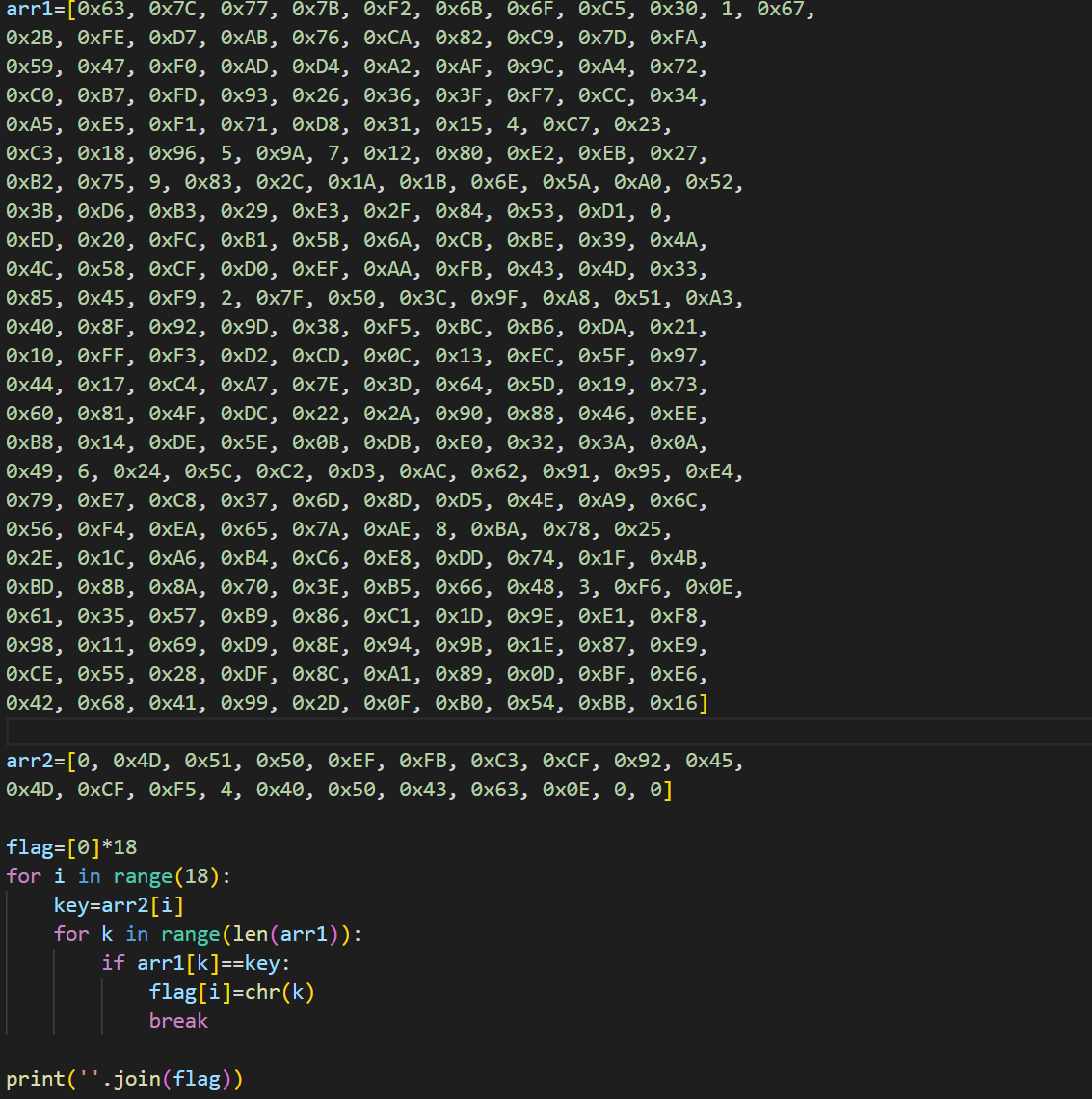Click the value 0xFF in arr1
1092x1099 pixels.
[x=101, y=356]
